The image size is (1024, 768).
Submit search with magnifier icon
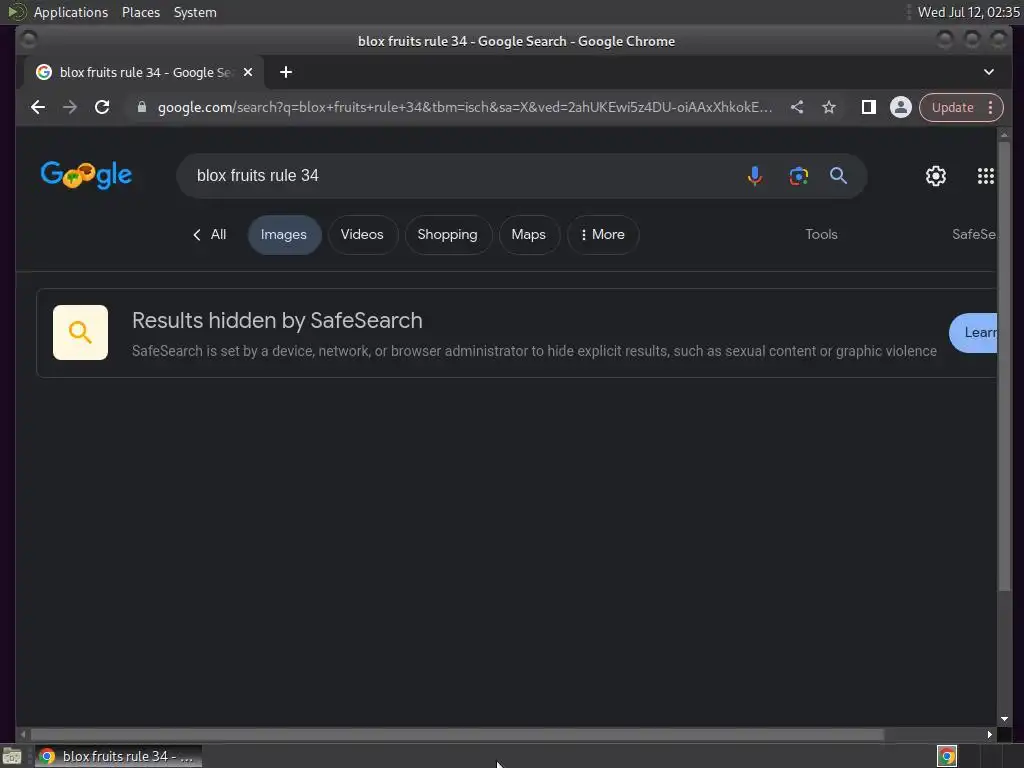[x=839, y=176]
